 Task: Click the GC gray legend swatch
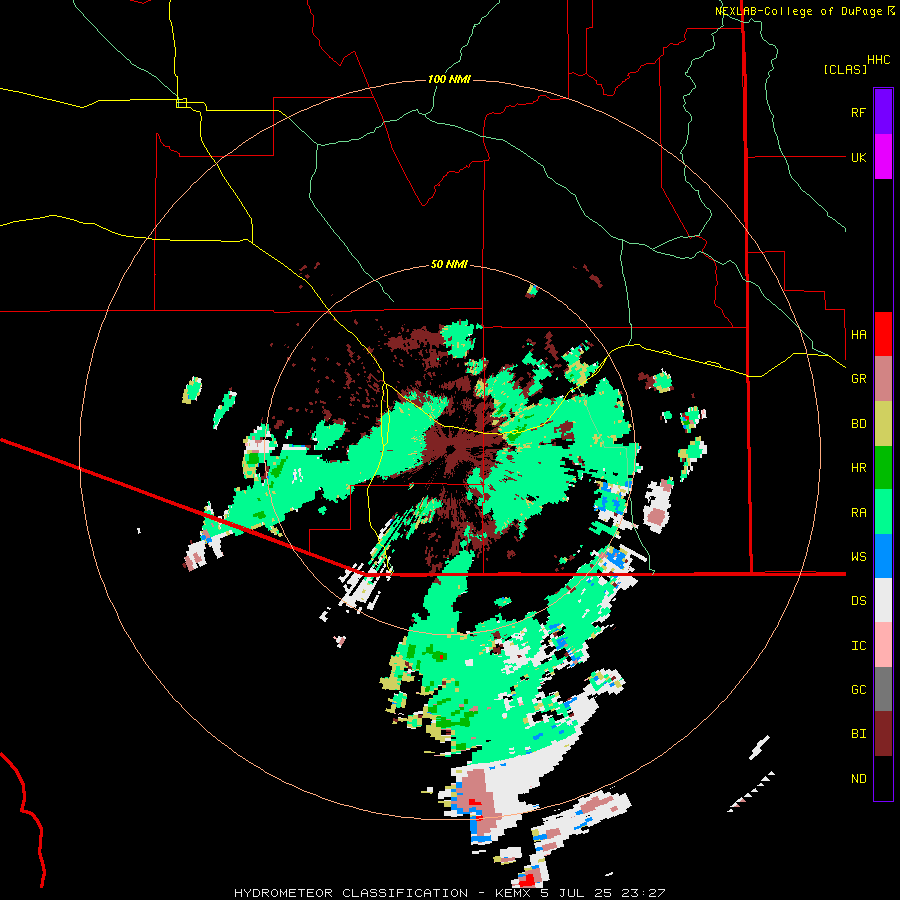pos(883,689)
